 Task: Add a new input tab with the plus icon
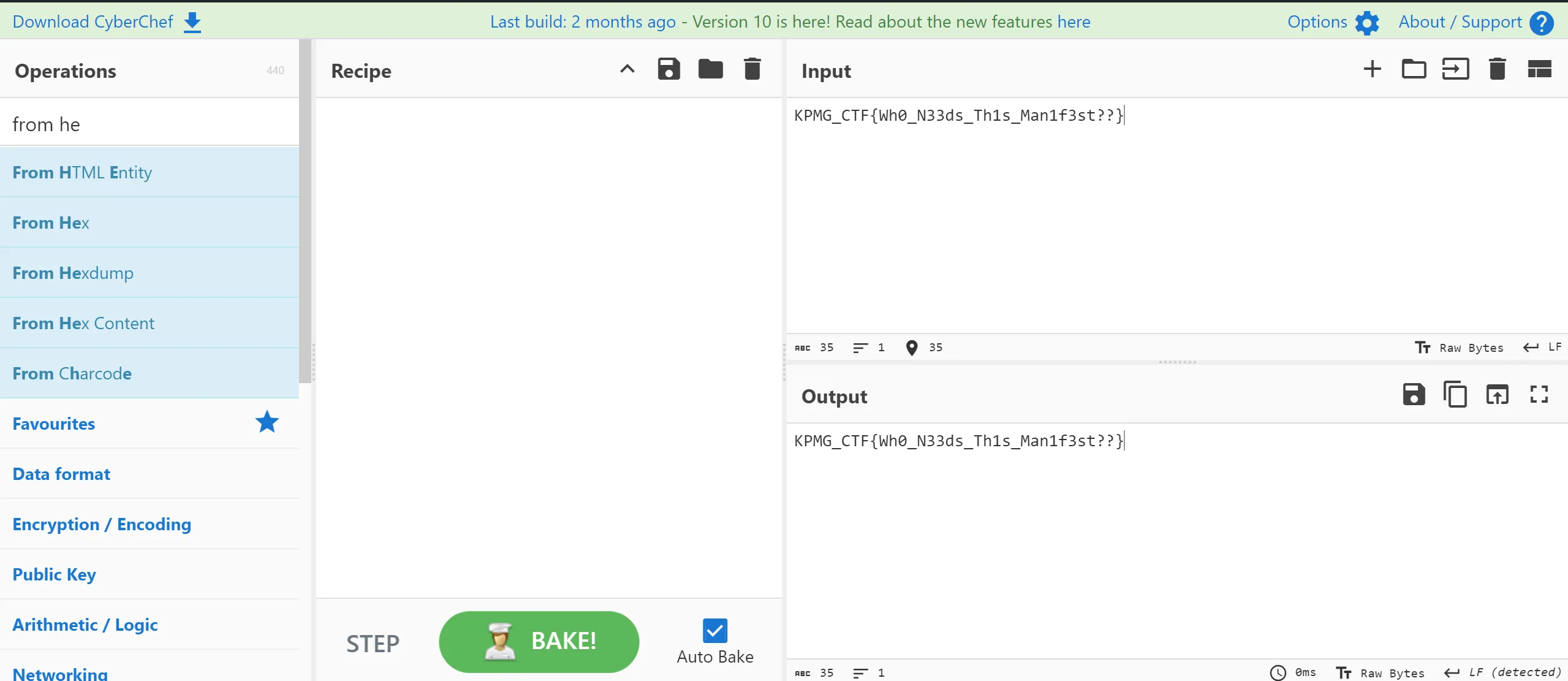click(1372, 69)
